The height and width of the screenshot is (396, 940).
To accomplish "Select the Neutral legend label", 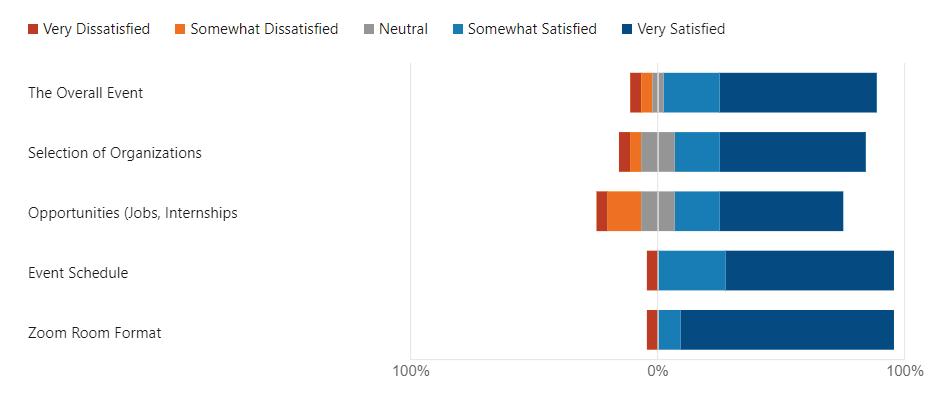I will [403, 29].
